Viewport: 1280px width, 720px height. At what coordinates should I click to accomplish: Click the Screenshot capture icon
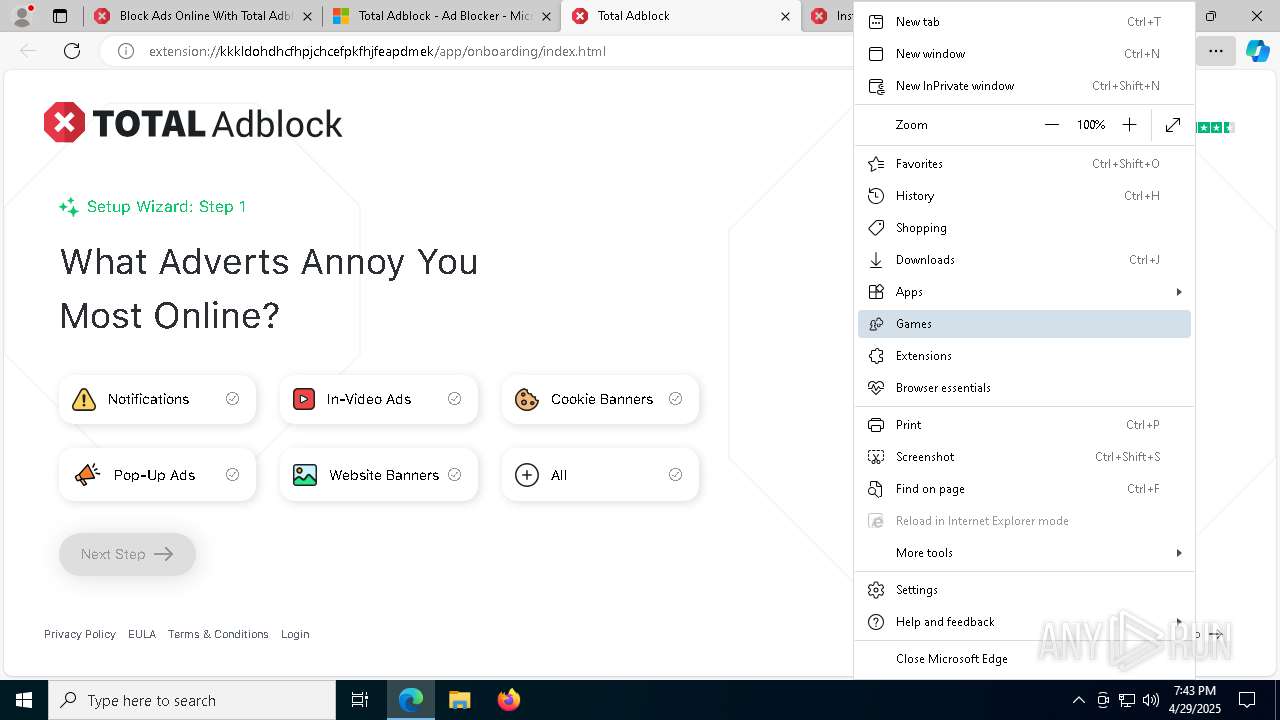click(x=876, y=457)
